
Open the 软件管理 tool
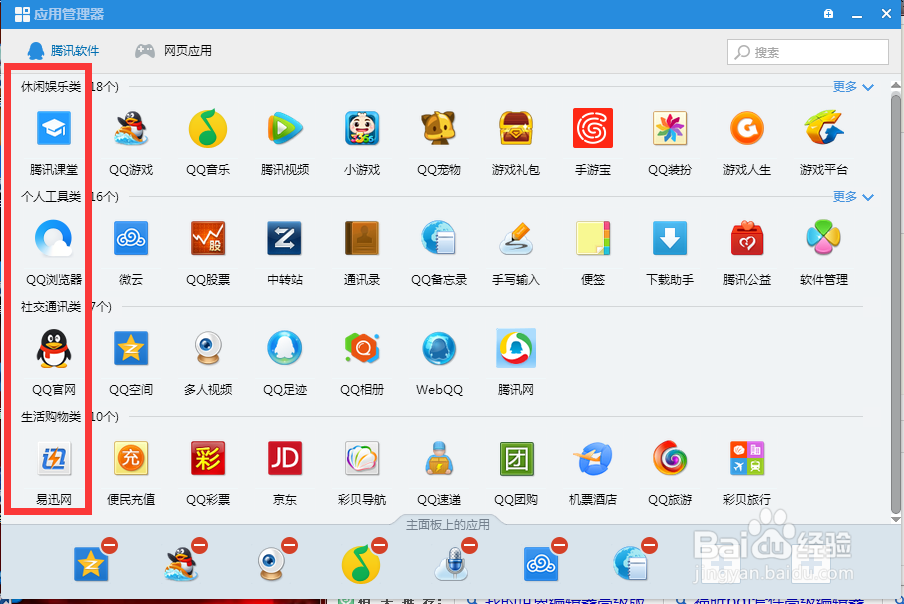[823, 238]
